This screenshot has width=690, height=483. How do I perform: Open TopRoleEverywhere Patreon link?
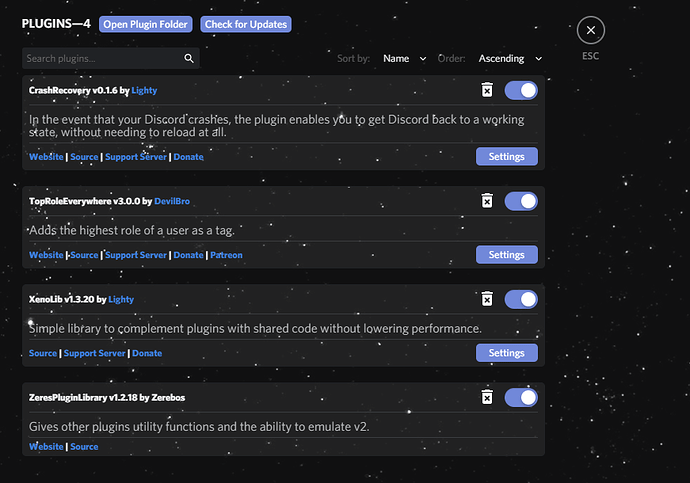[226, 255]
